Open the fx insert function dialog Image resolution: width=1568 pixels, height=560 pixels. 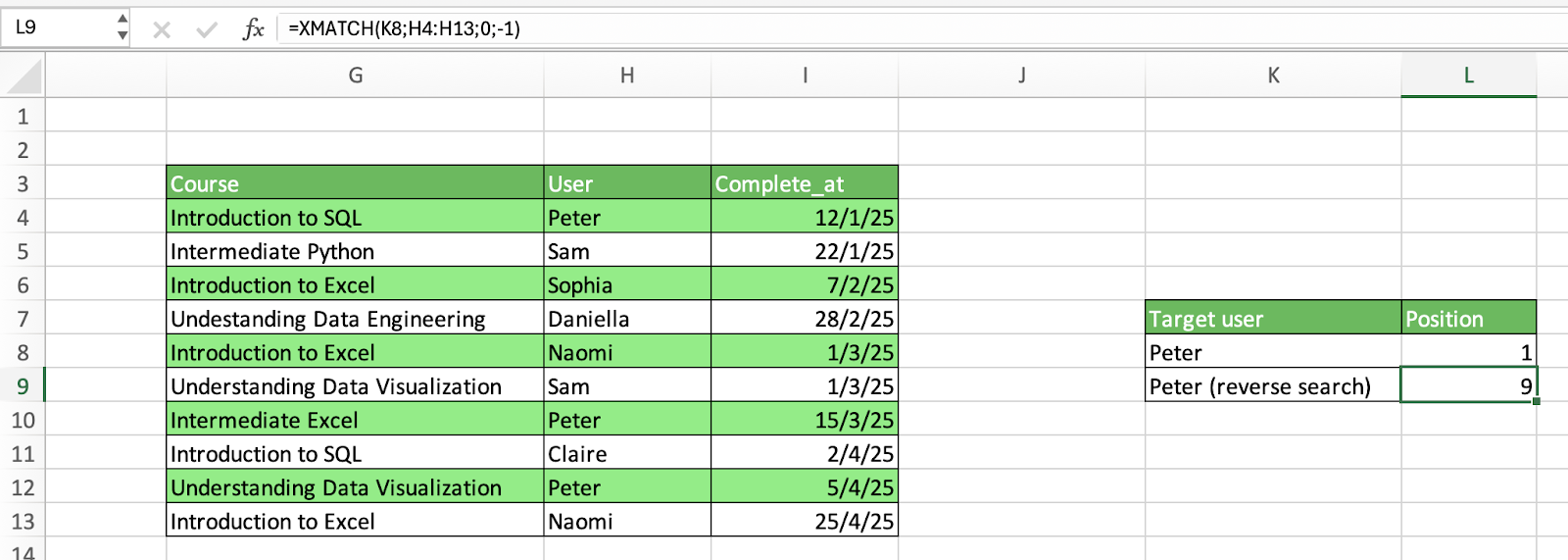click(253, 28)
